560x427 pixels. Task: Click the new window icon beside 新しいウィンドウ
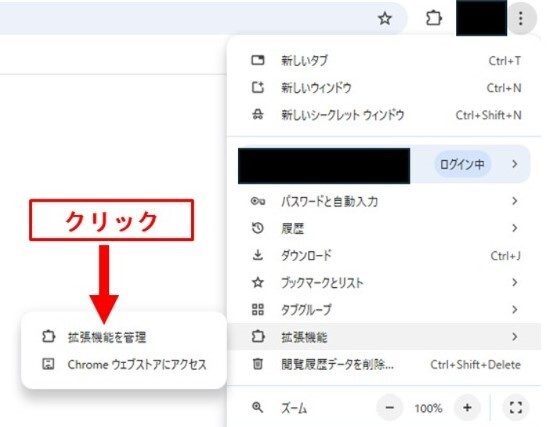pos(258,87)
